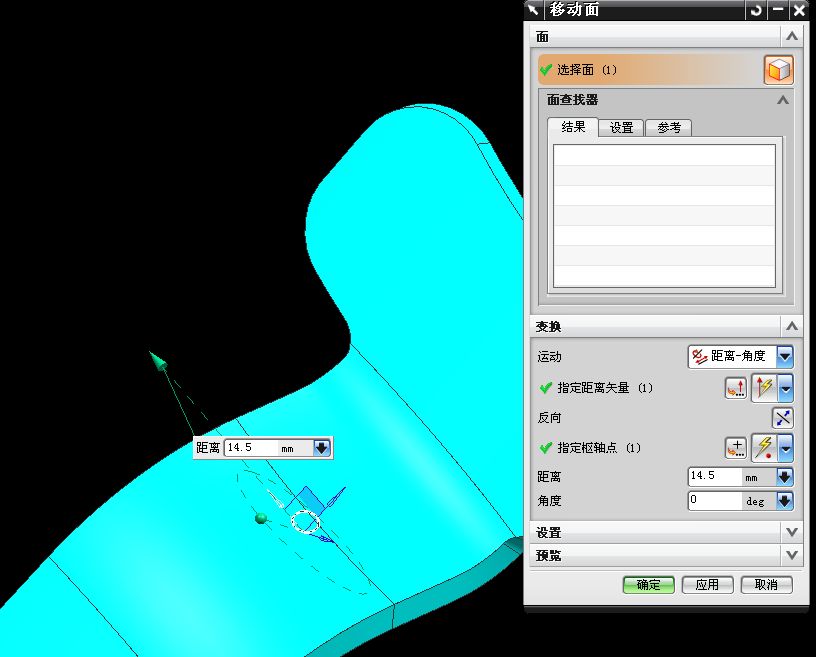Click the 距离 input field in dialog

(714, 476)
